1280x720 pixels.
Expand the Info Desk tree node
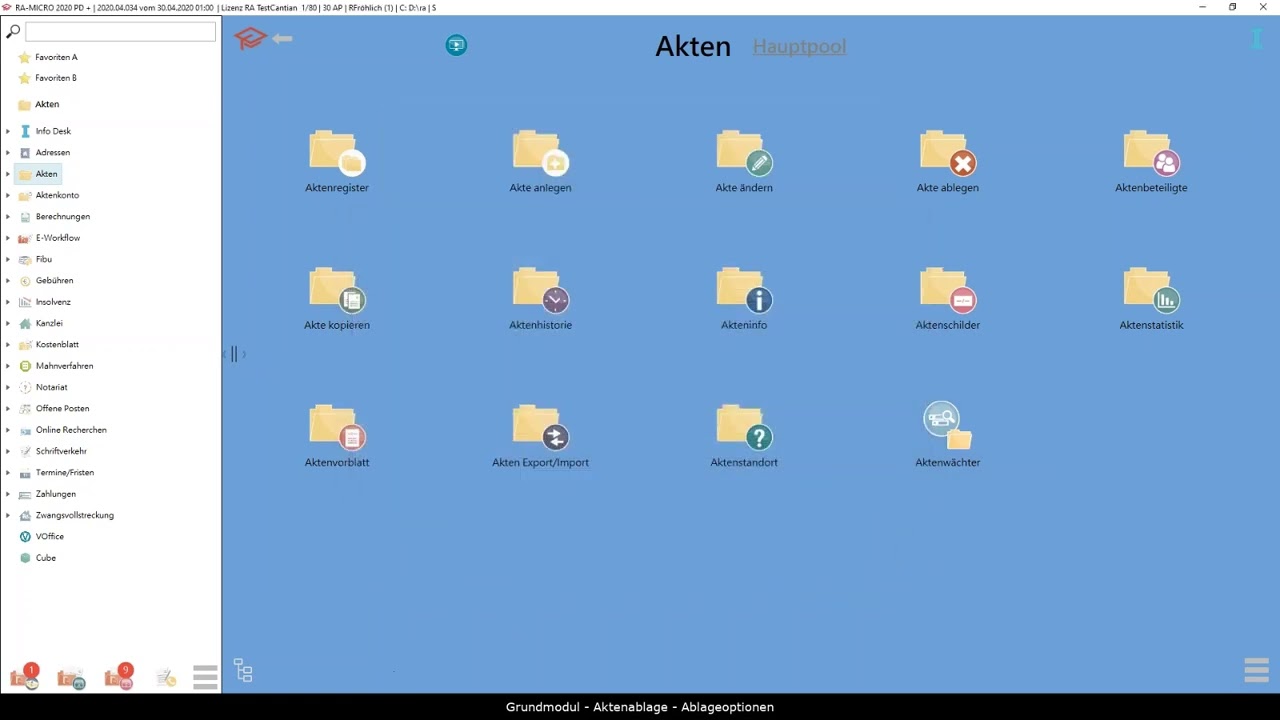[x=8, y=131]
